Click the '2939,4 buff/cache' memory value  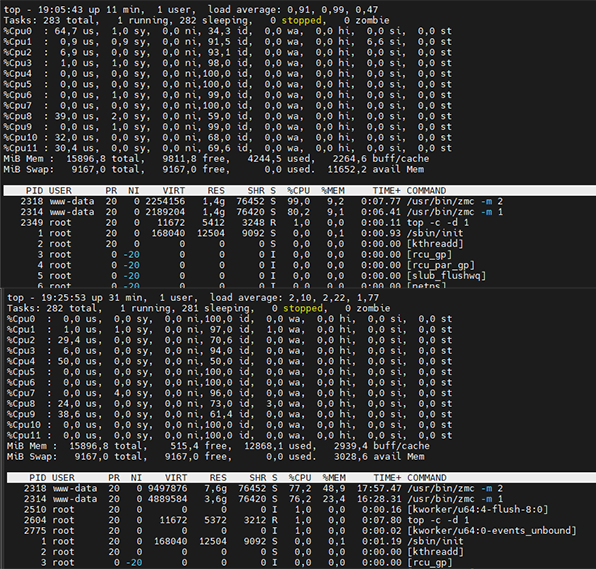tap(382, 446)
